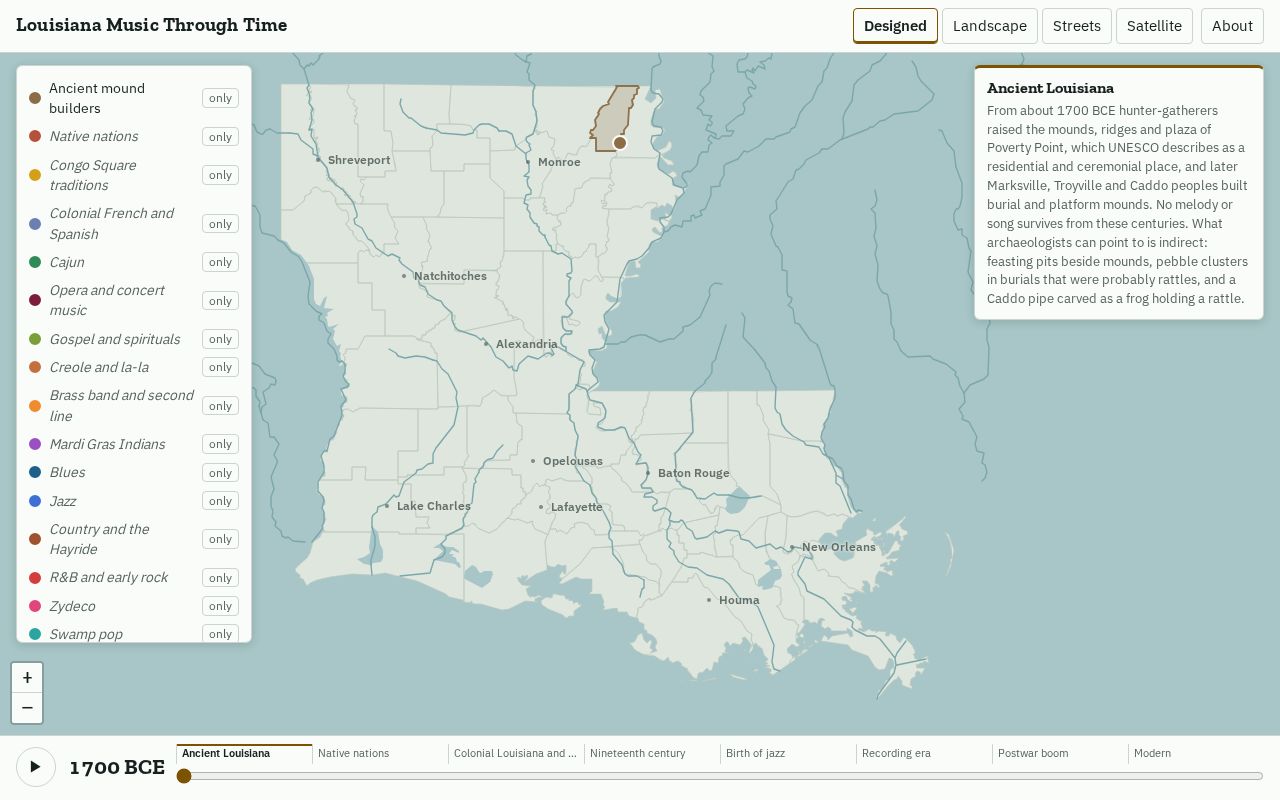The width and height of the screenshot is (1280, 800).
Task: Show only Gospel and spirituals
Action: coord(220,339)
